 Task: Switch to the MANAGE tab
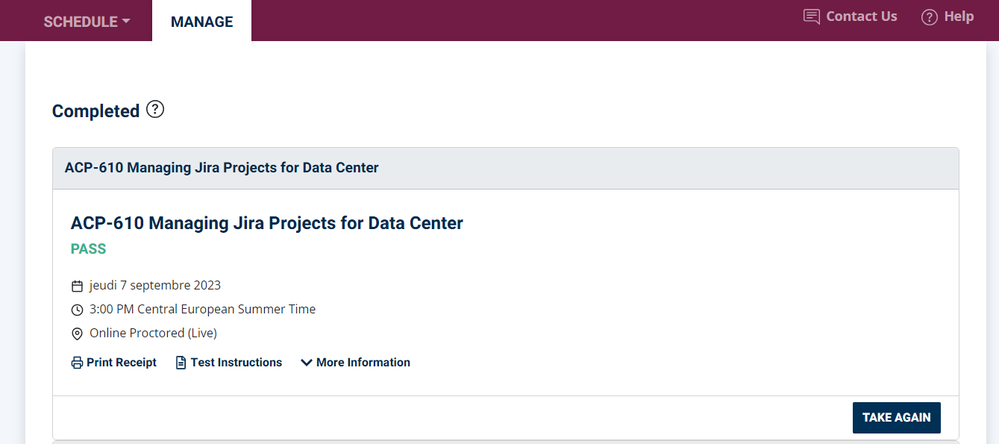point(202,22)
